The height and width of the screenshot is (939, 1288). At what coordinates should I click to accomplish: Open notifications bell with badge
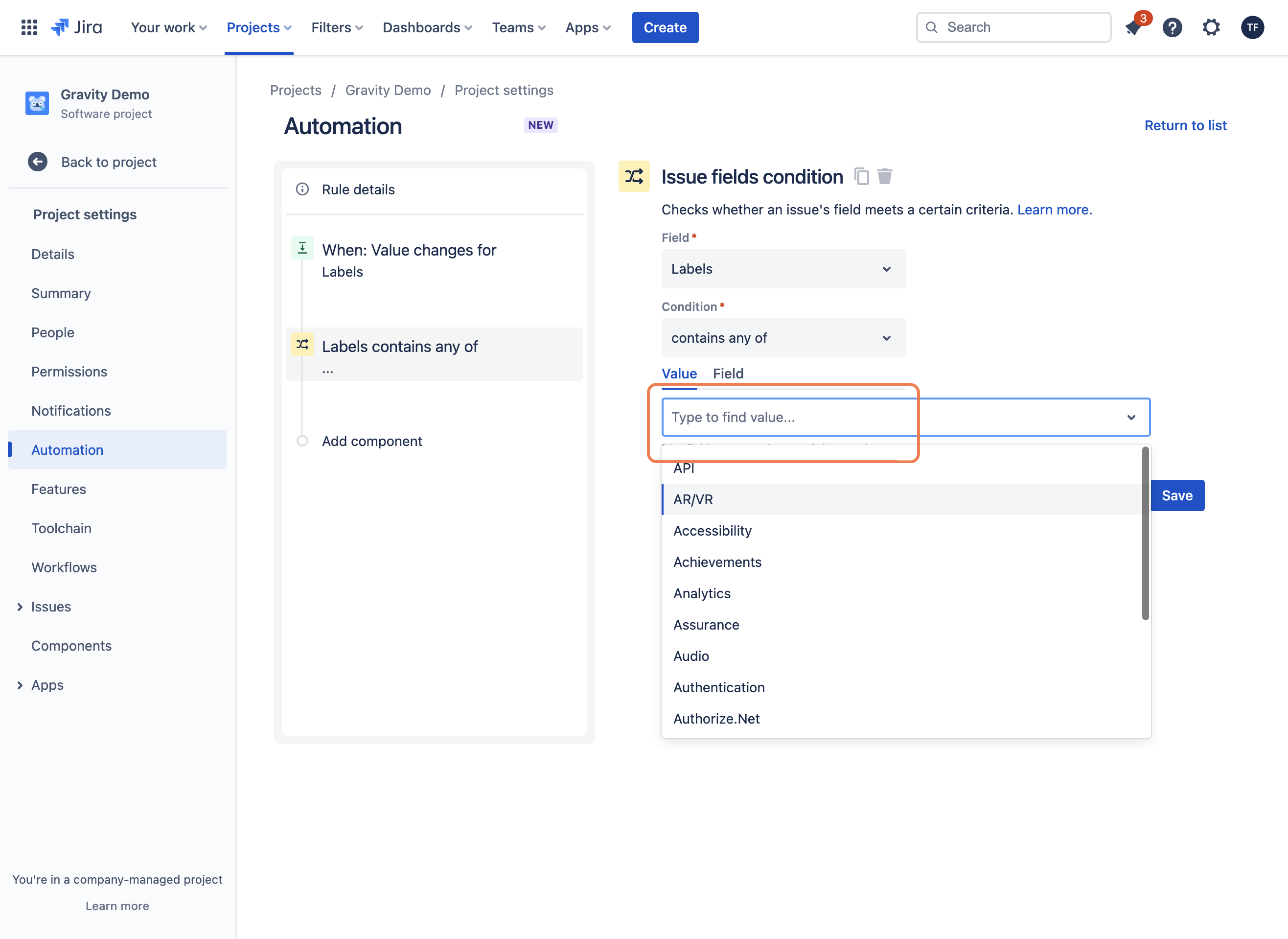point(1134,27)
